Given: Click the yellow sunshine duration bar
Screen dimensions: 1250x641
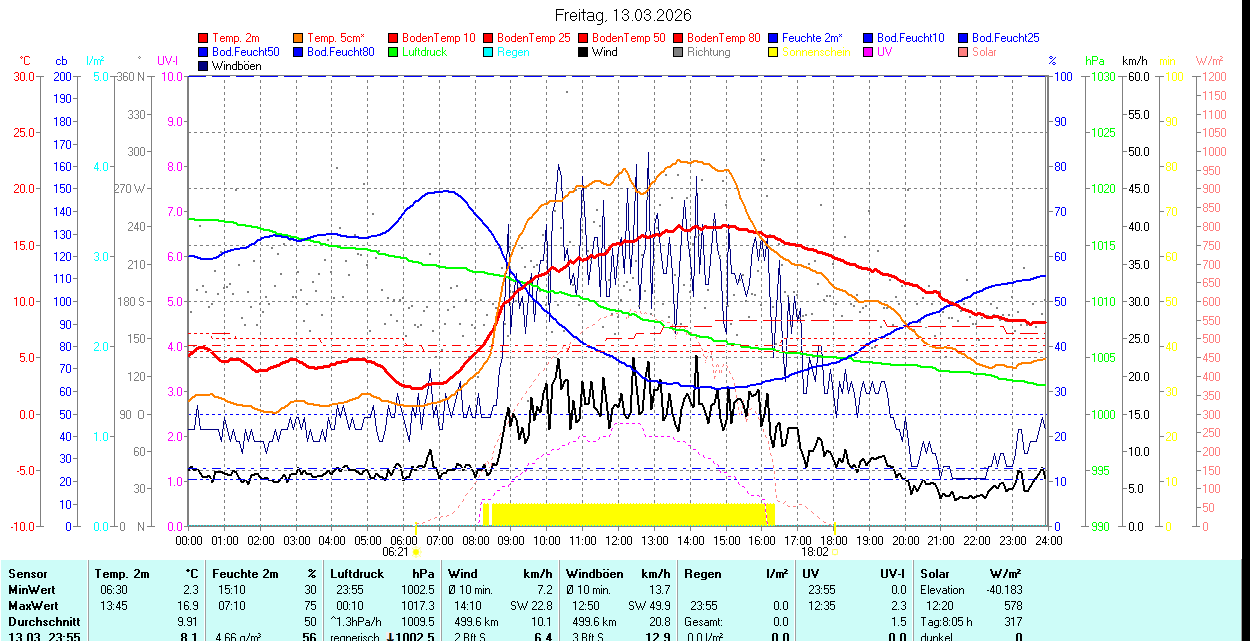Looking at the screenshot, I should [632, 514].
